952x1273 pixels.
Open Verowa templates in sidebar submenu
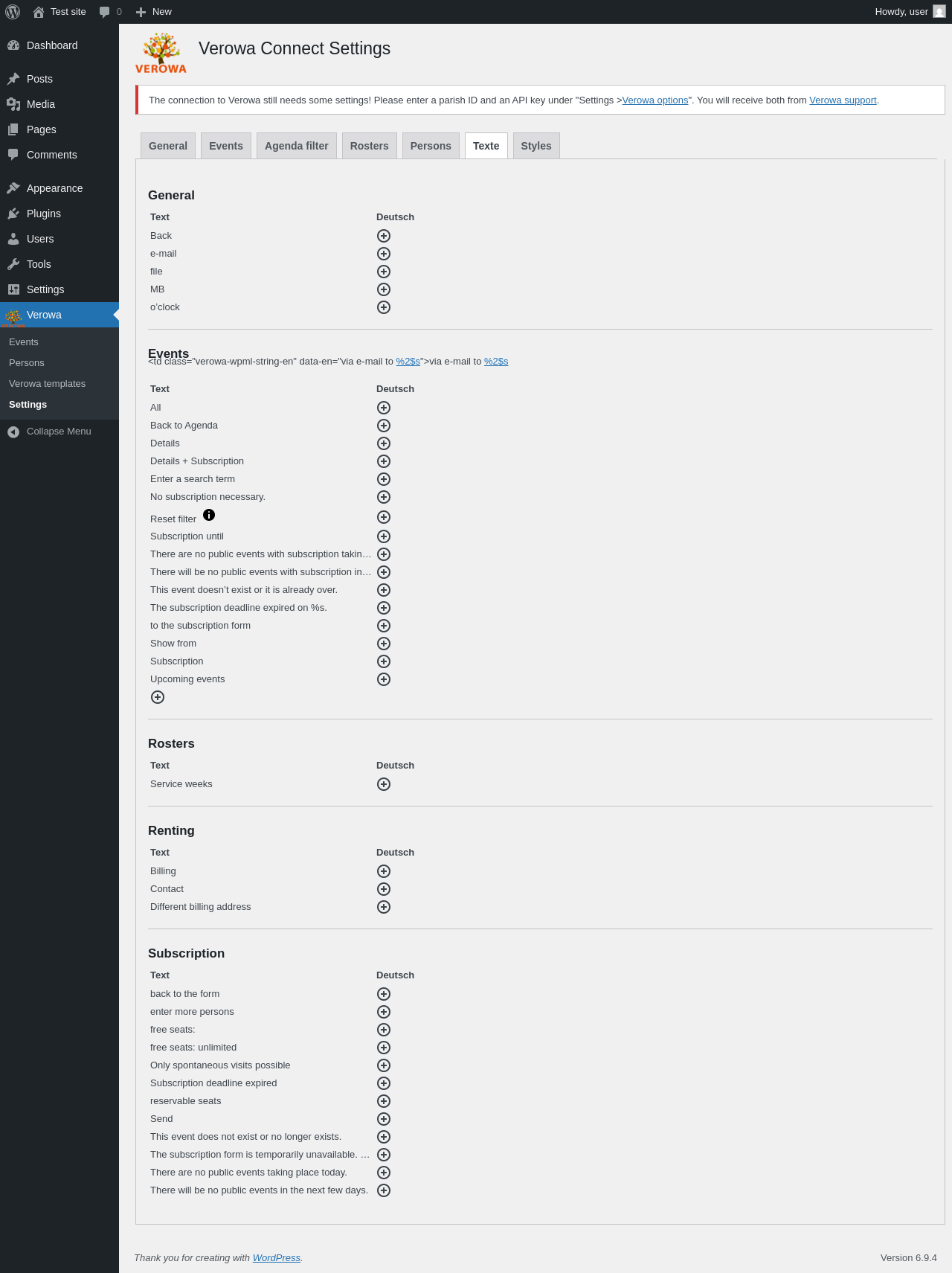(x=47, y=384)
